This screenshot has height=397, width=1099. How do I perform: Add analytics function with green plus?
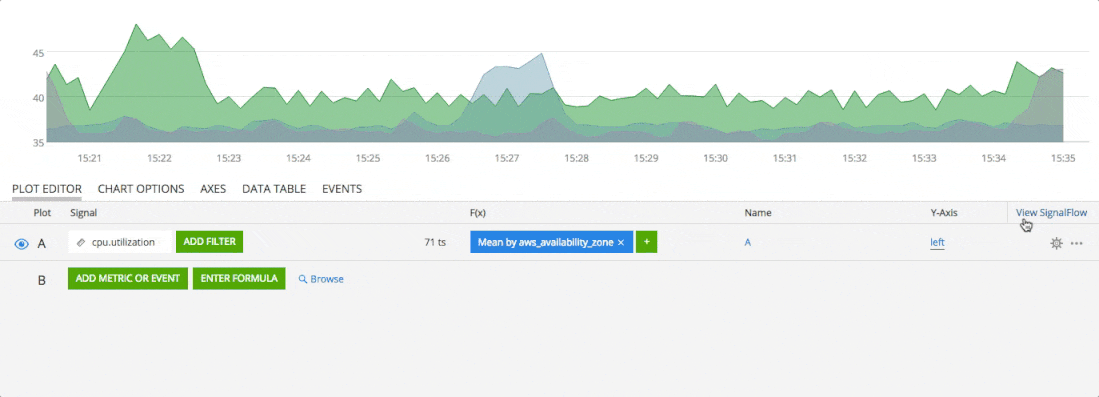click(x=646, y=242)
